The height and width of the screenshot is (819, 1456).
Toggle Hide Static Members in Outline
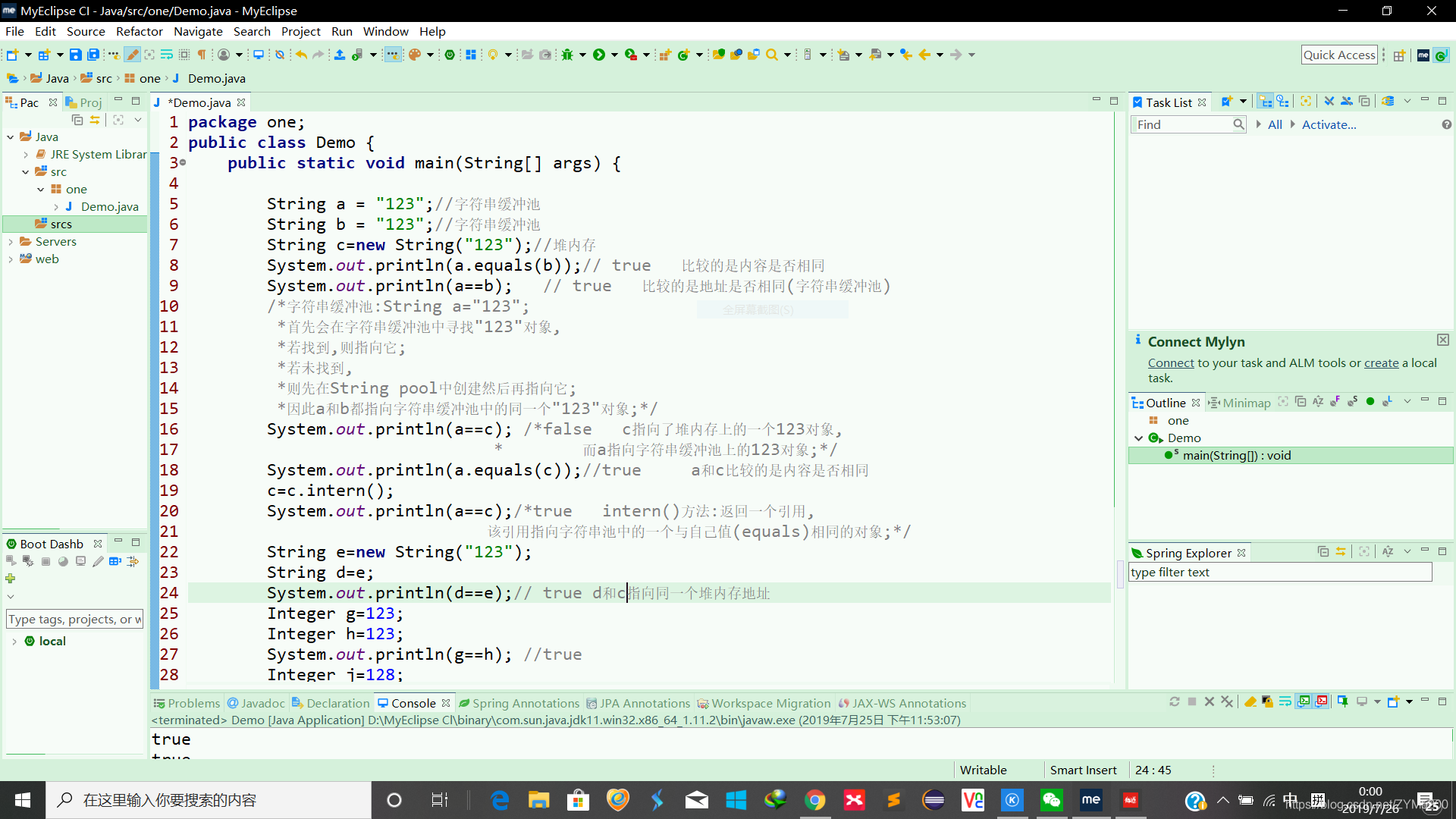[x=1353, y=402]
